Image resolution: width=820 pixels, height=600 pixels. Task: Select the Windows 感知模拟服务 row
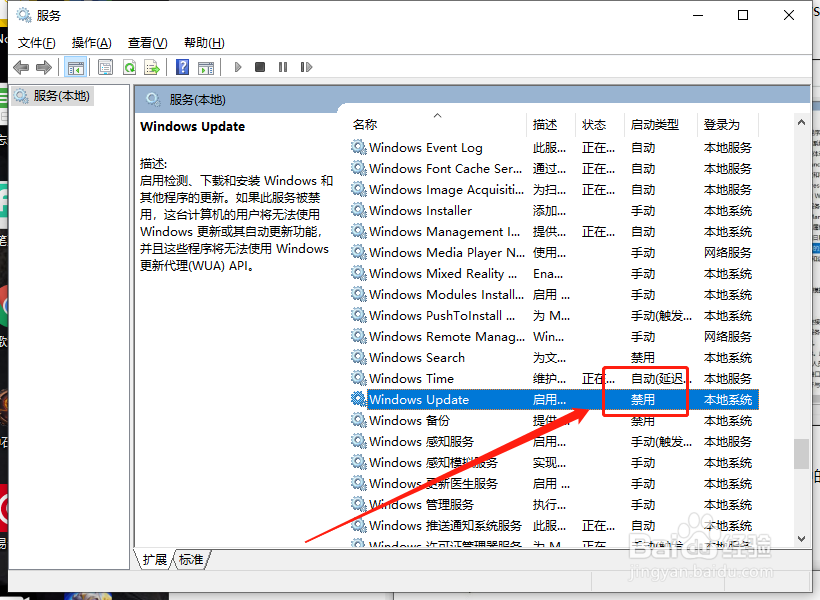pyautogui.click(x=554, y=462)
